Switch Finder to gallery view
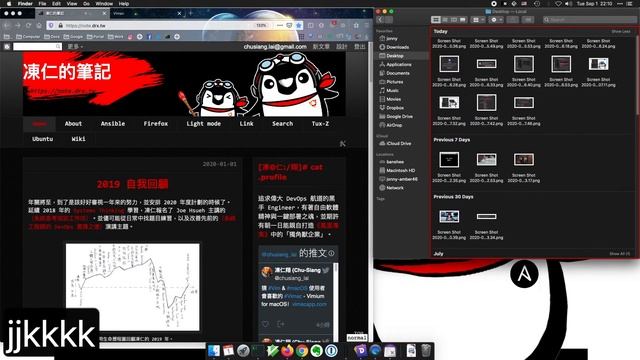Image resolution: width=640 pixels, height=360 pixels. click(462, 20)
